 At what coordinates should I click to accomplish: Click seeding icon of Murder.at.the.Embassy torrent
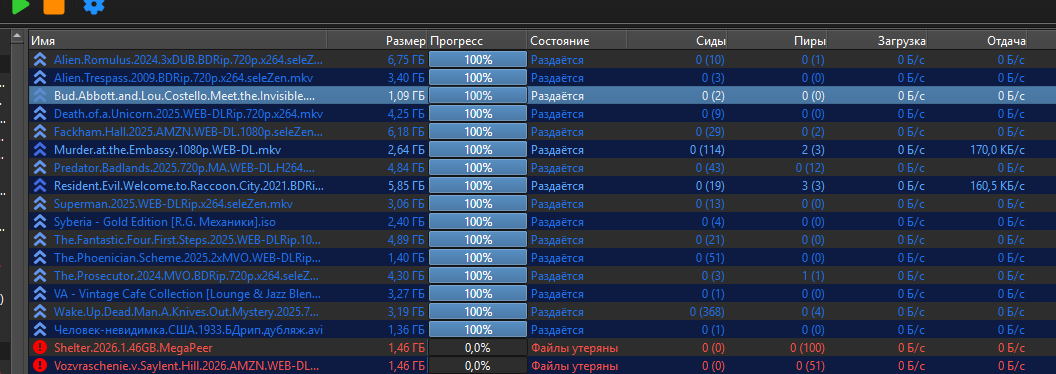[x=40, y=150]
